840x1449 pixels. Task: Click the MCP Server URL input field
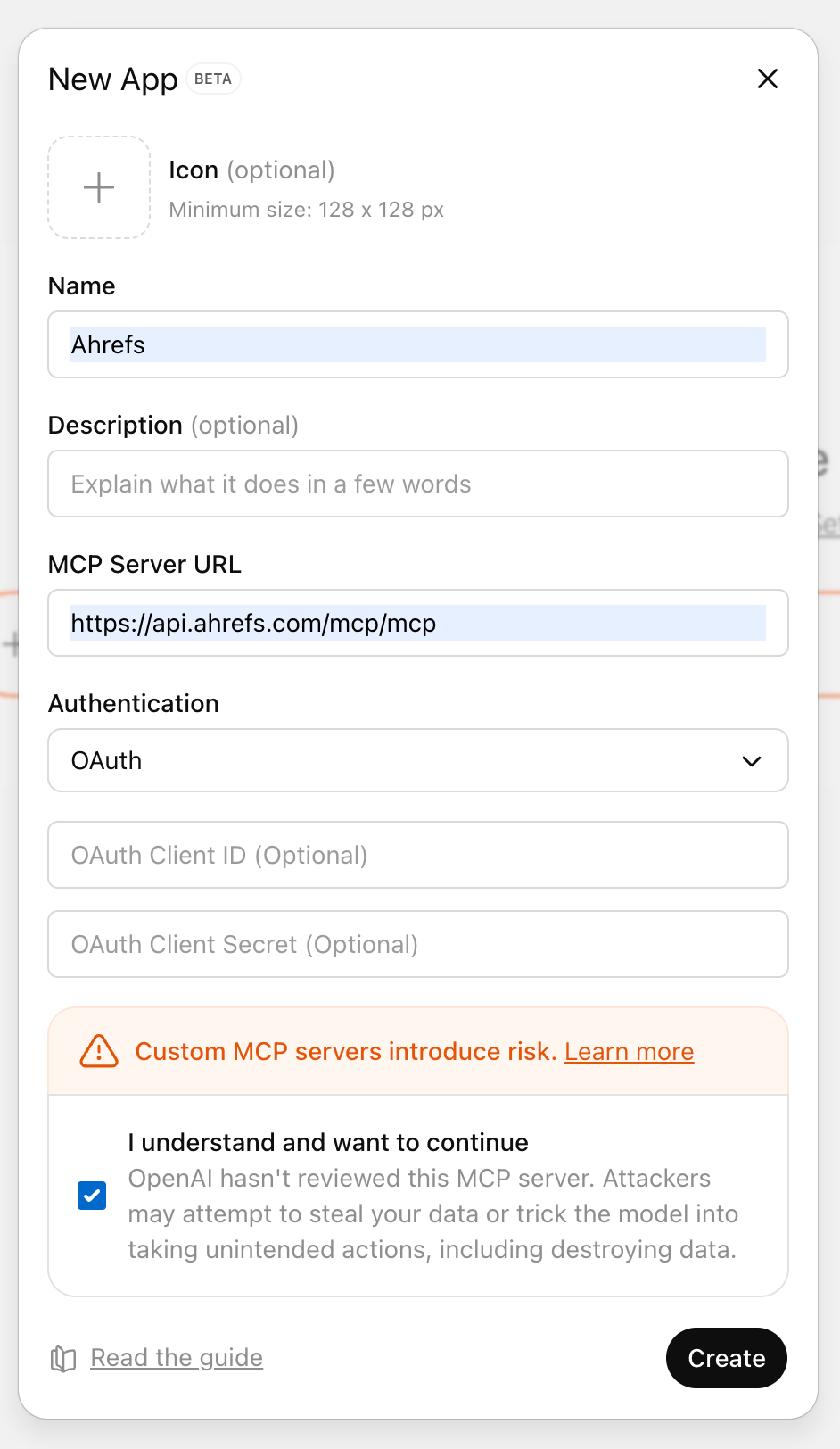tap(417, 623)
